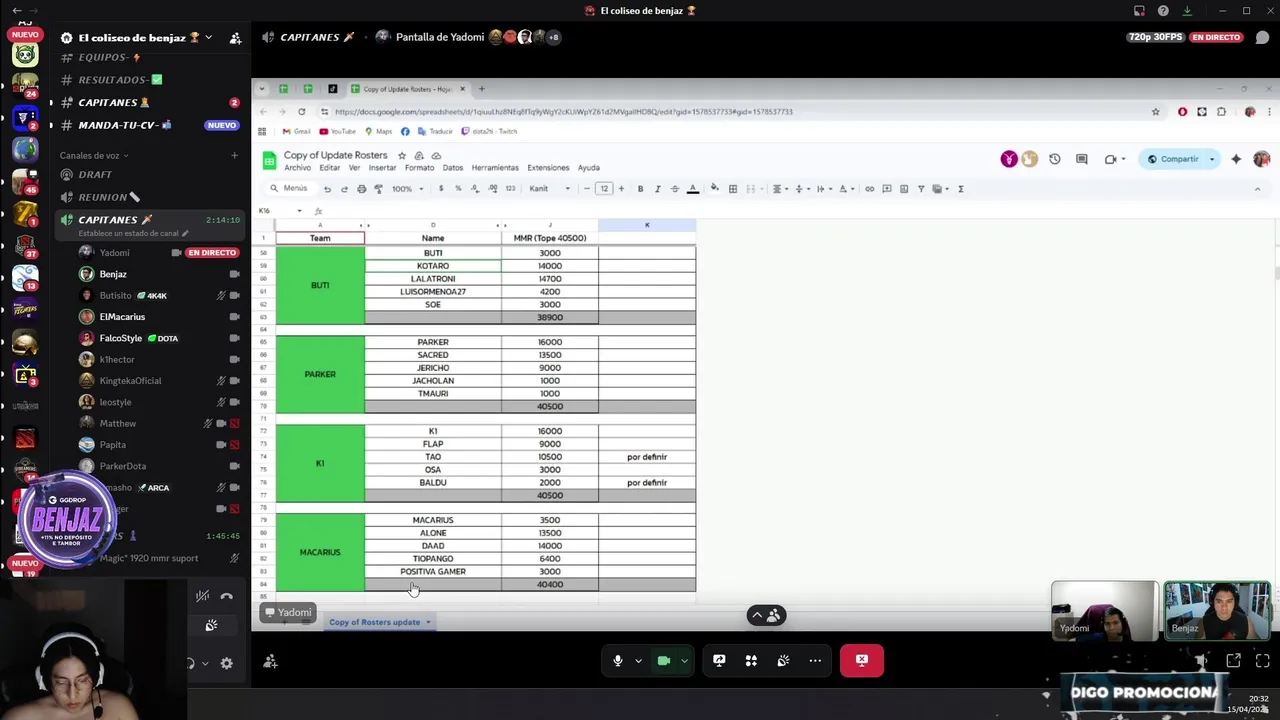Open Discord user settings gear
The width and height of the screenshot is (1280, 720).
[x=226, y=663]
